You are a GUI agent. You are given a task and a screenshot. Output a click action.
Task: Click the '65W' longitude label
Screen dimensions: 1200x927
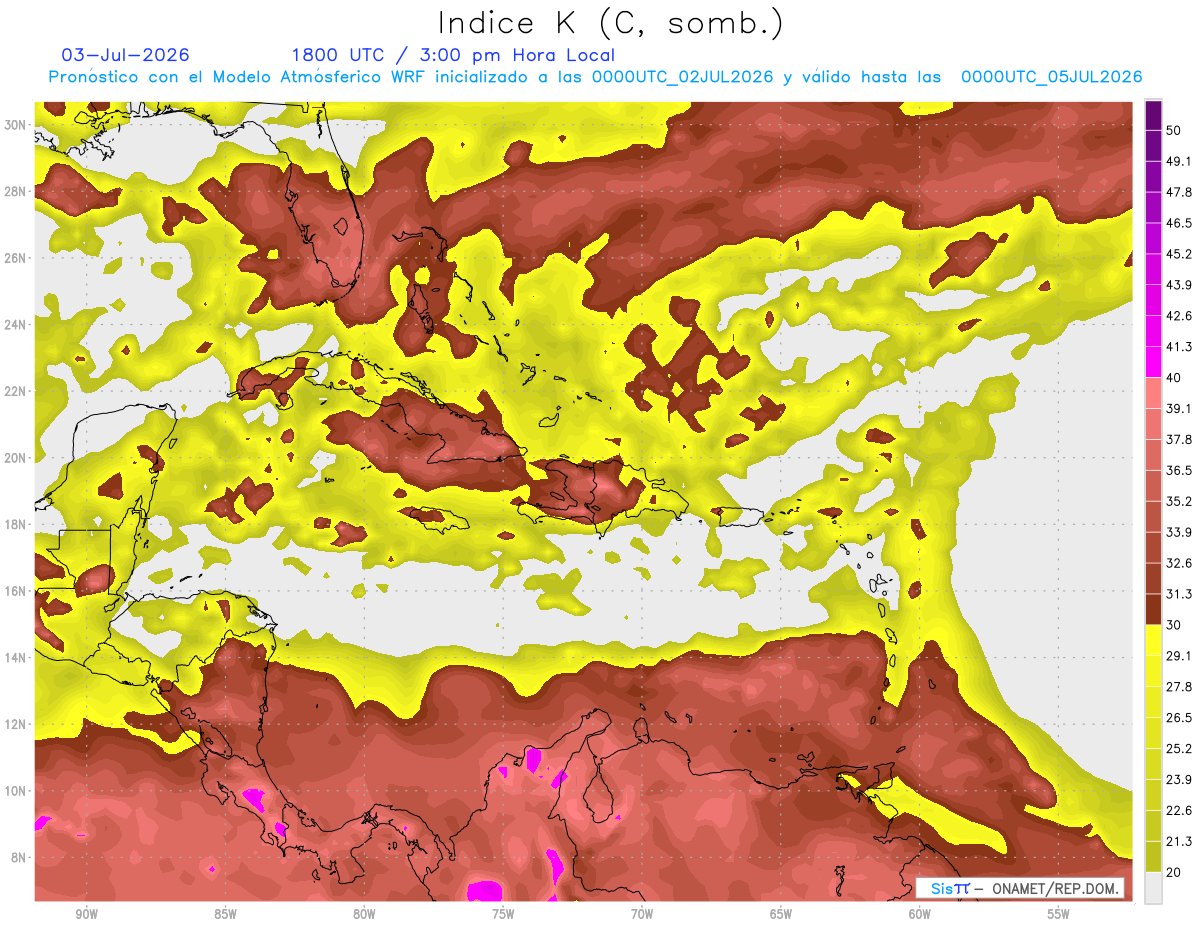pyautogui.click(x=781, y=915)
